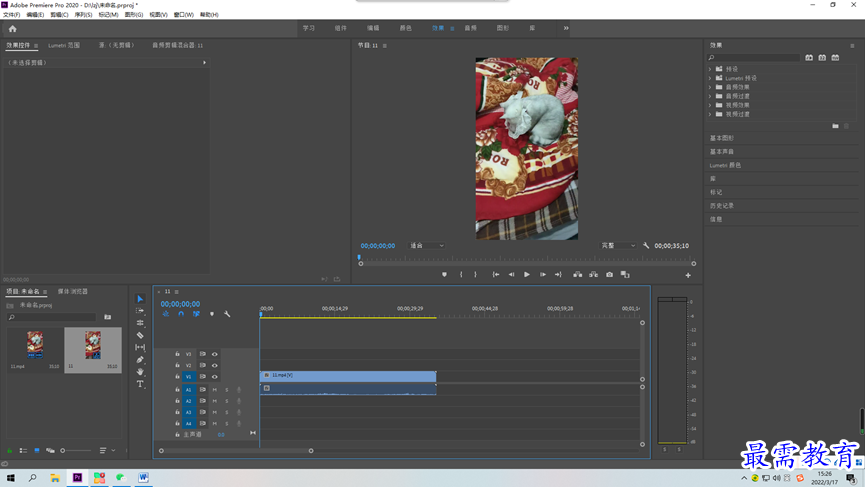Open the zoom level dropdown 适合

click(x=426, y=245)
